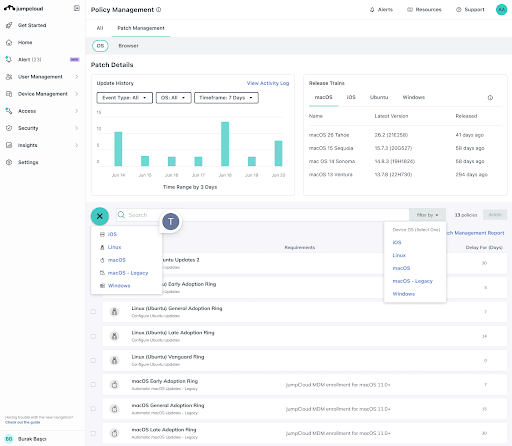Screen dimensions: 512x446
Task: Click penguin icon of Linux Late Adoption Ring
Action: (x=114, y=336)
